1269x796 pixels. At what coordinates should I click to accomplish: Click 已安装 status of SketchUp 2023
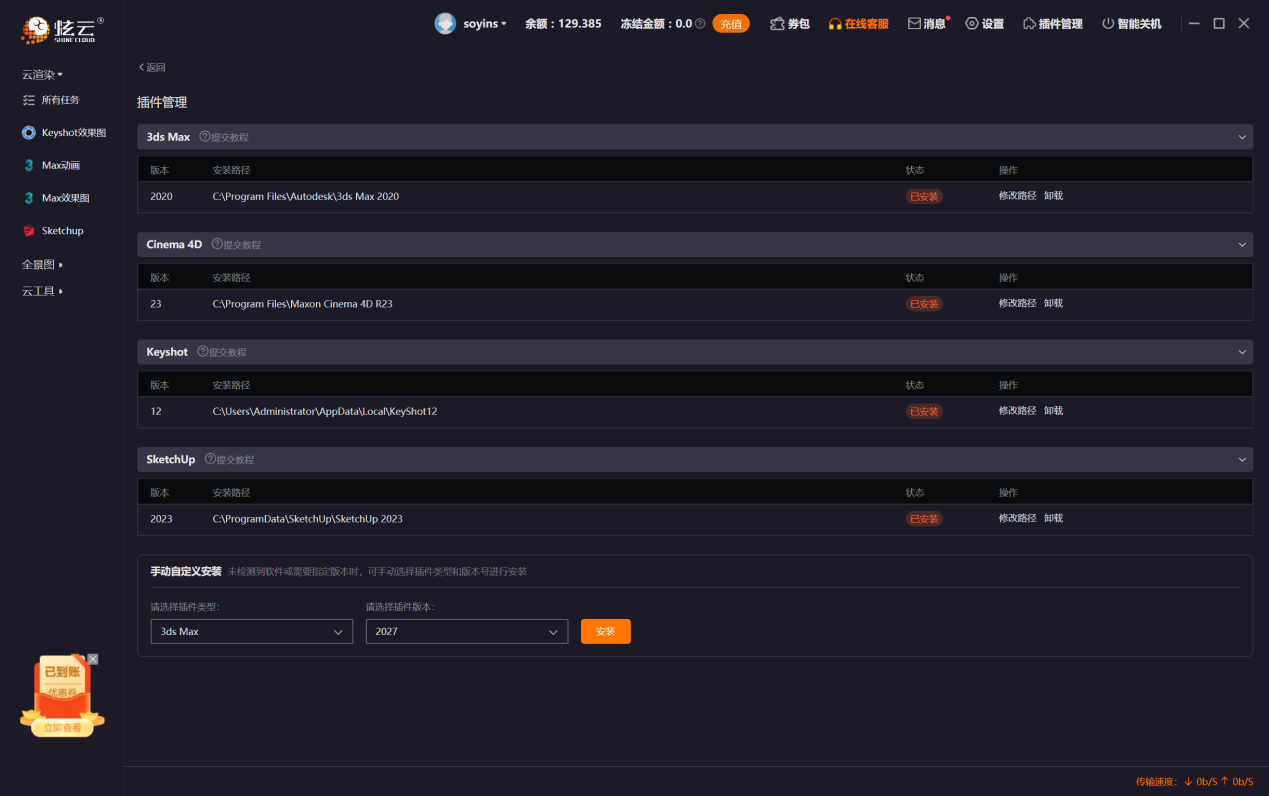point(924,519)
